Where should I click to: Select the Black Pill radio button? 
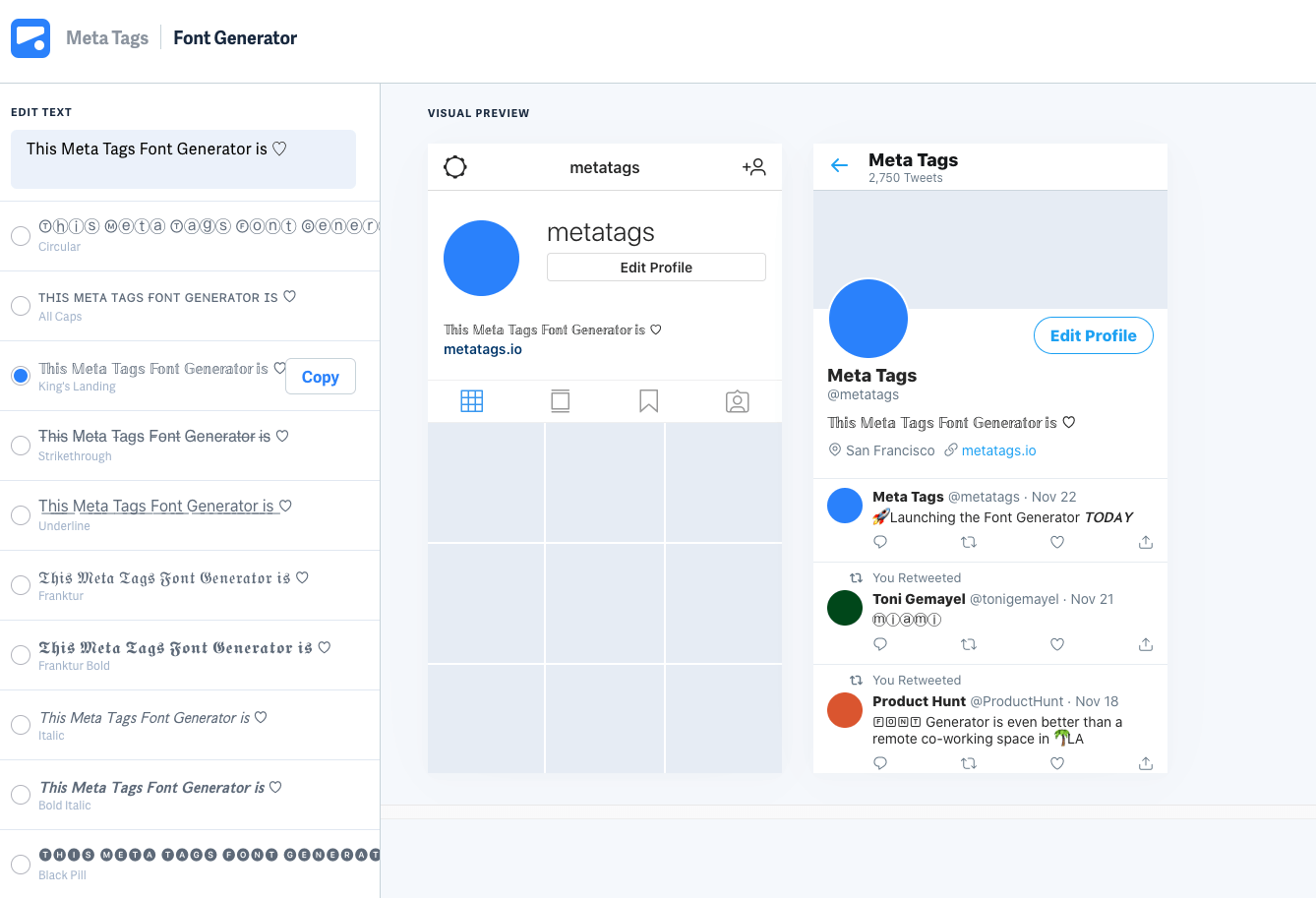(21, 865)
